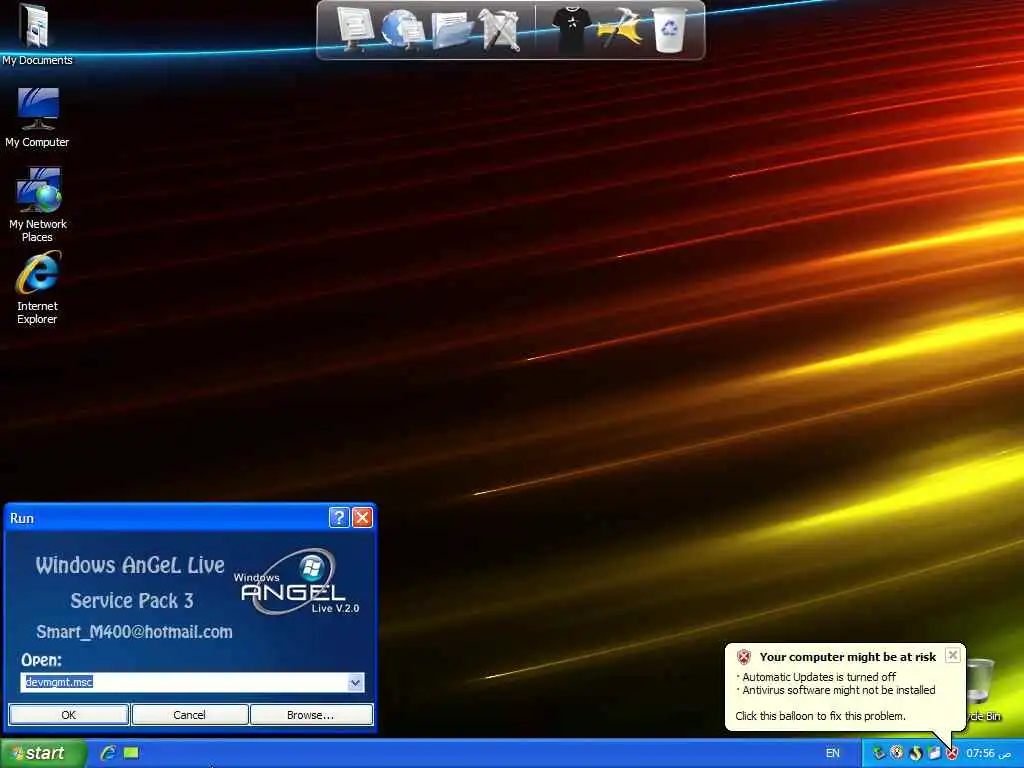Viewport: 1024px width, 768px height.
Task: Open the monitor icon in the top dock
Action: [355, 28]
